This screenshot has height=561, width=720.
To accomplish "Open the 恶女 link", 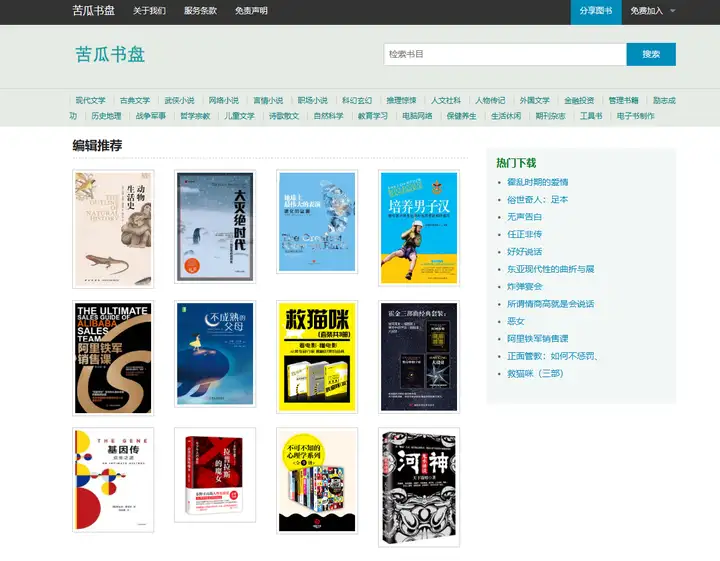I will 516,321.
